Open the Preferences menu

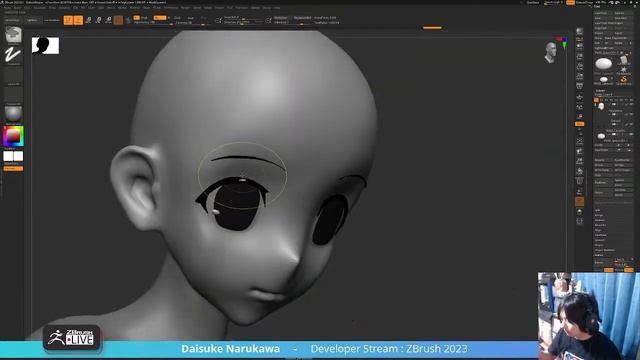pos(171,8)
